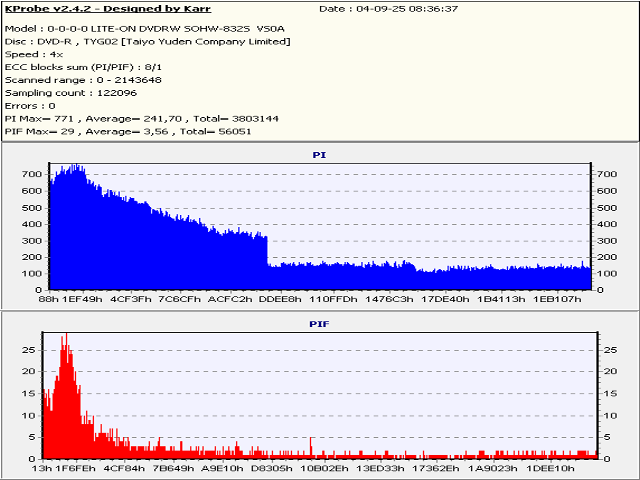Select the Sampling count : 122096 line
This screenshot has height=480, width=640.
(x=71, y=93)
